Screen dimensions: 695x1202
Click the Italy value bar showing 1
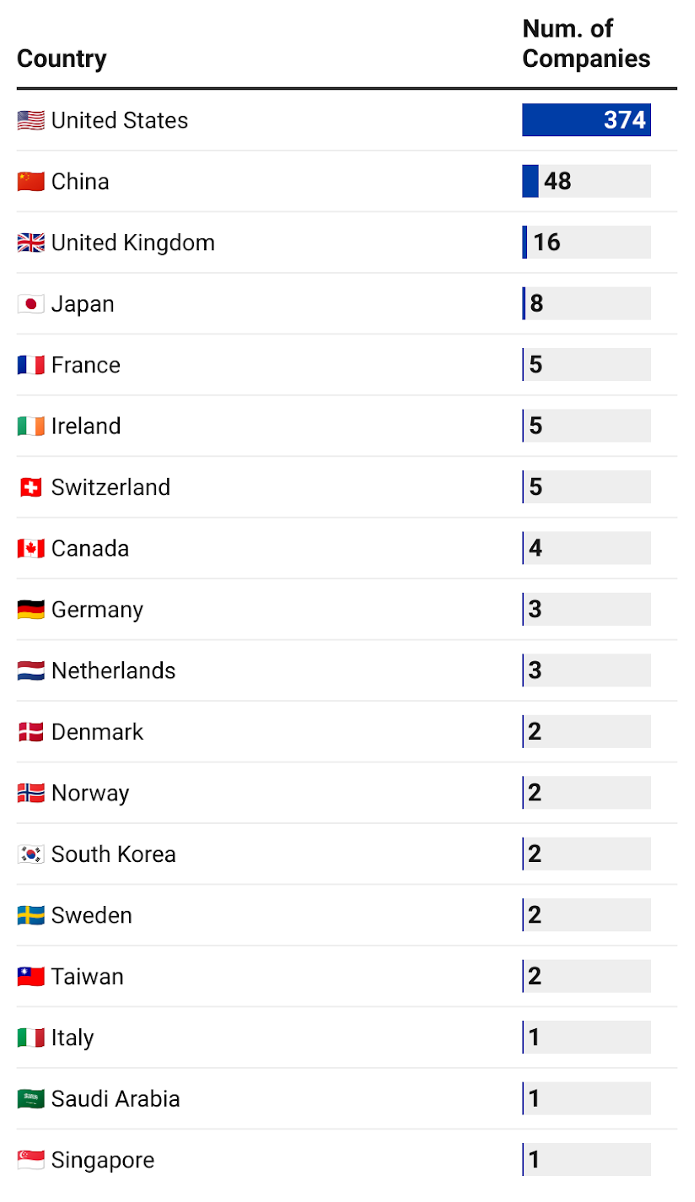pos(586,1037)
